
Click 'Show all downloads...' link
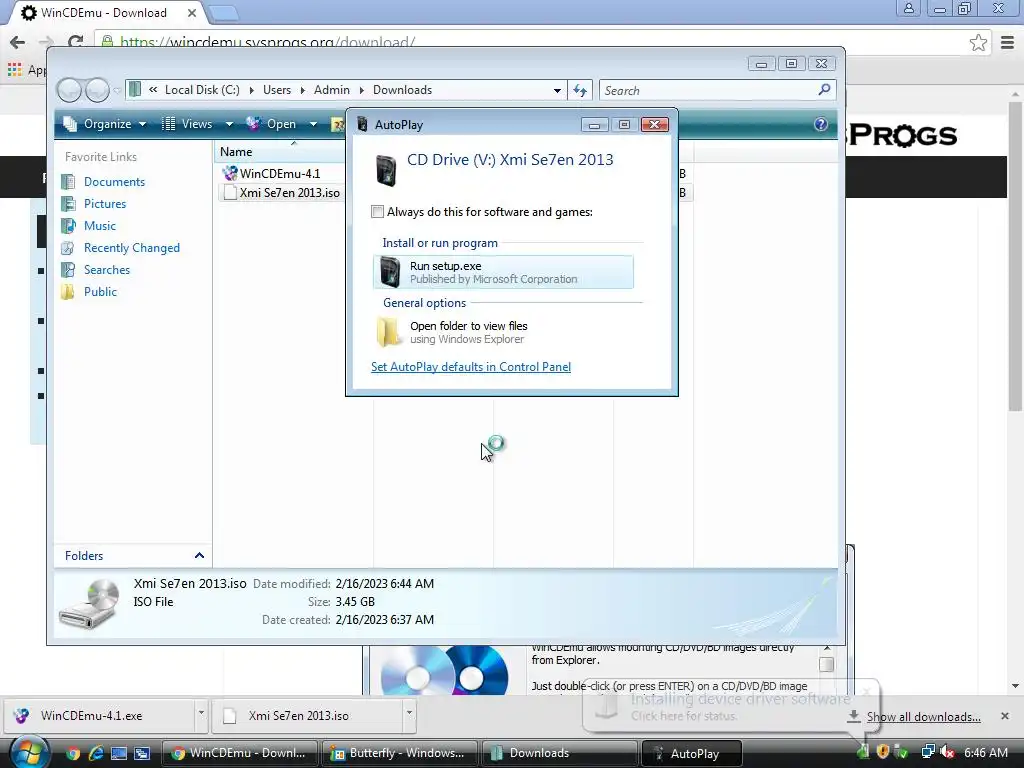[923, 717]
